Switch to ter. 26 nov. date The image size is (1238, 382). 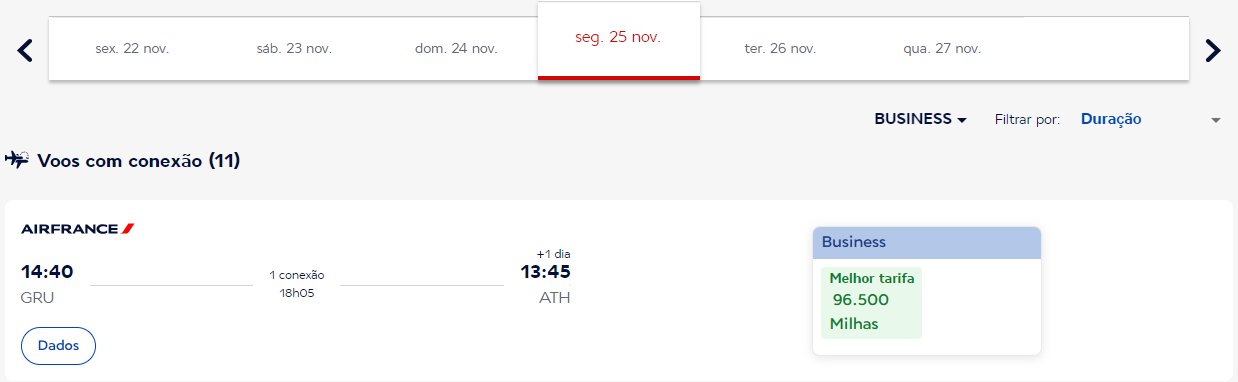(x=781, y=48)
